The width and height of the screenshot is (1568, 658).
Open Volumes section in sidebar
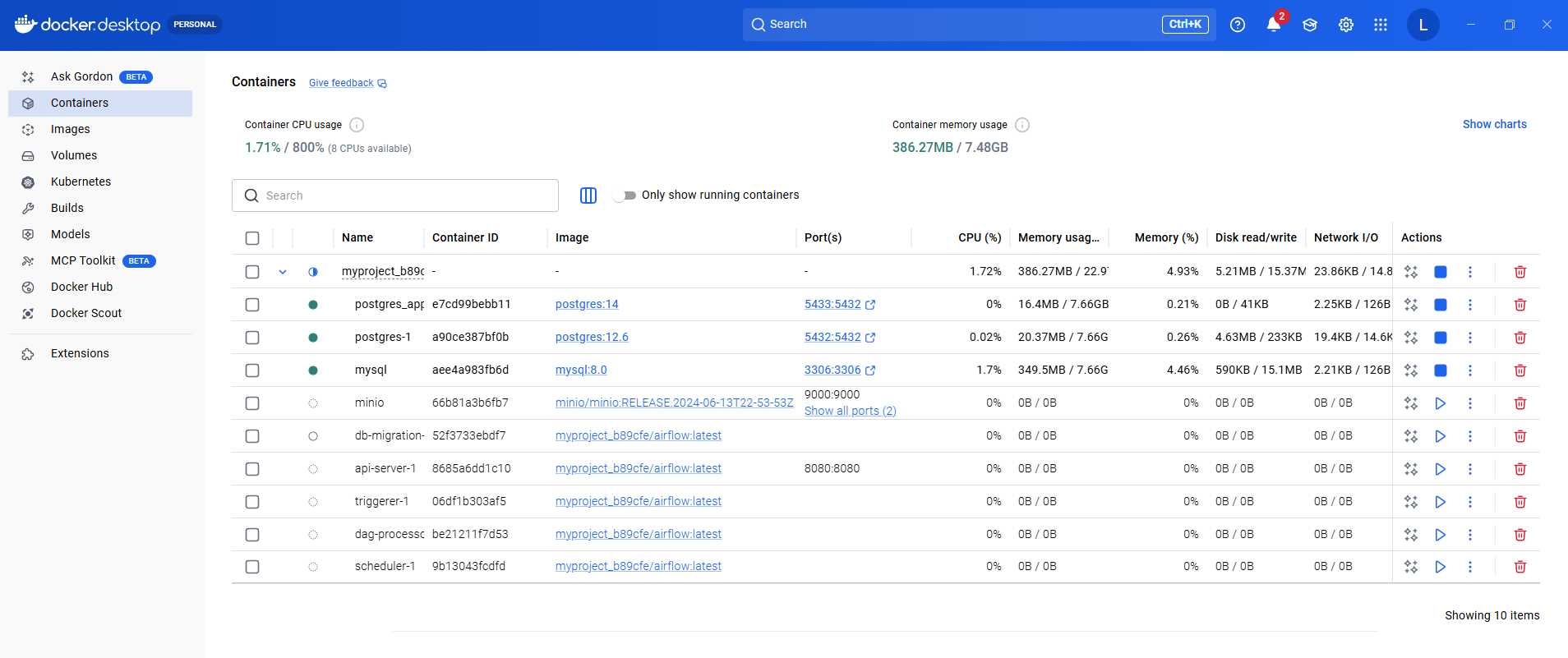74,155
